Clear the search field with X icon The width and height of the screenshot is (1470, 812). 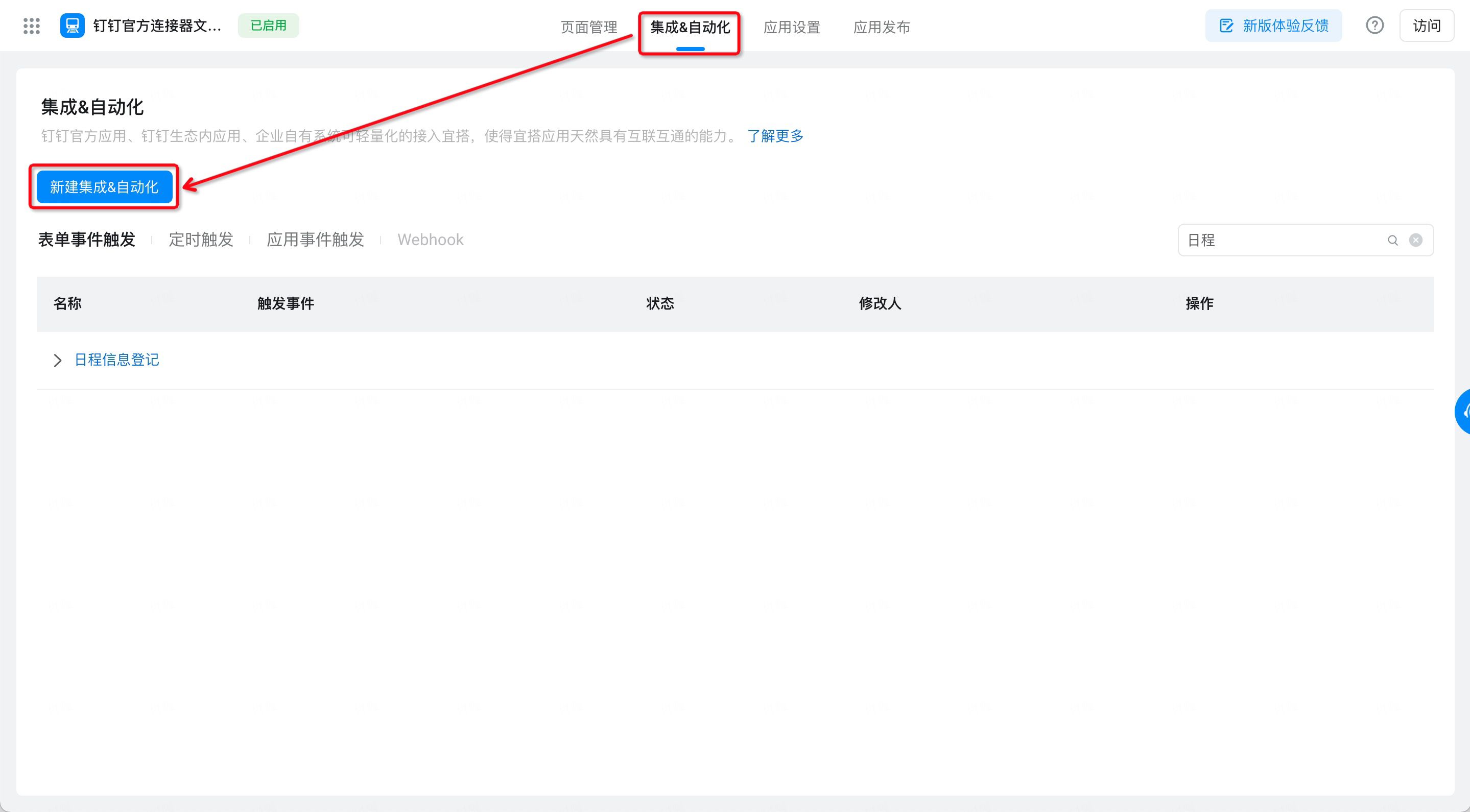point(1416,240)
